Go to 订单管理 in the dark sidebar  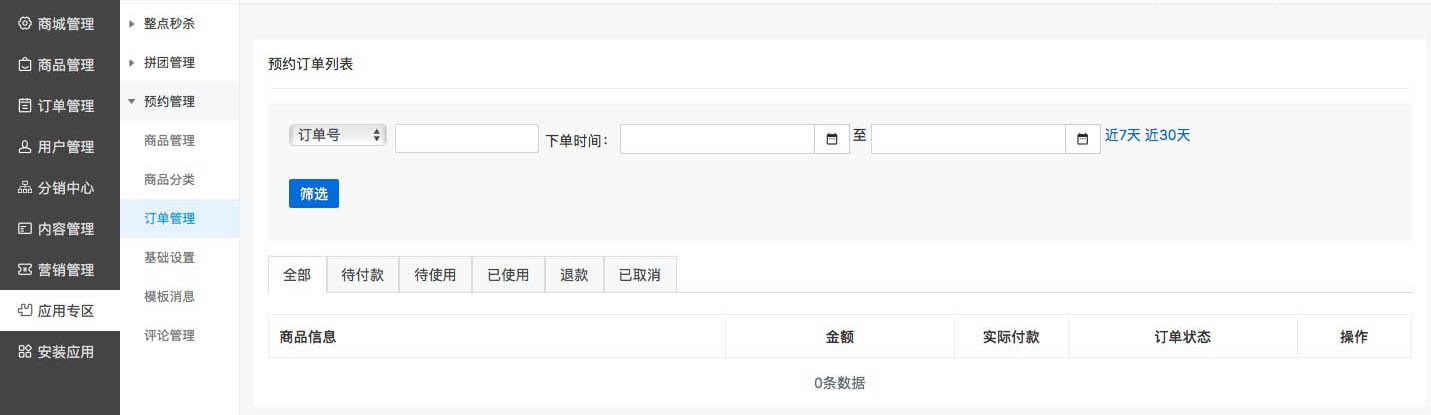point(60,106)
